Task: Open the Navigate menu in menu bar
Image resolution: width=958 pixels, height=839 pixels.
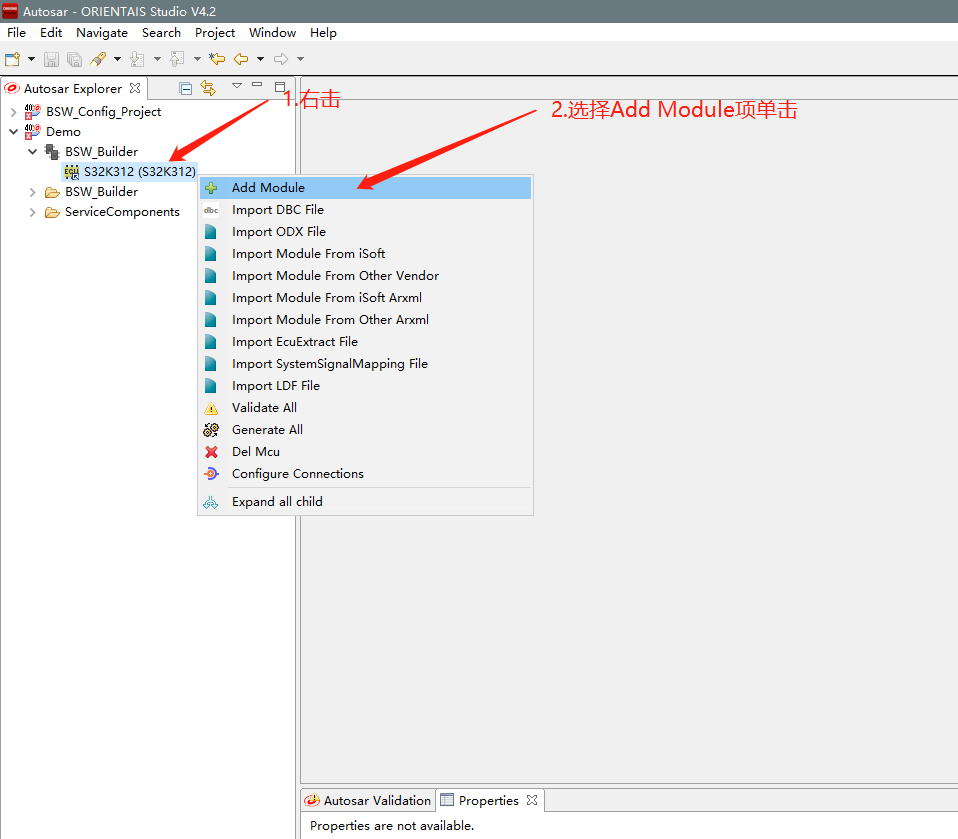Action: [102, 33]
